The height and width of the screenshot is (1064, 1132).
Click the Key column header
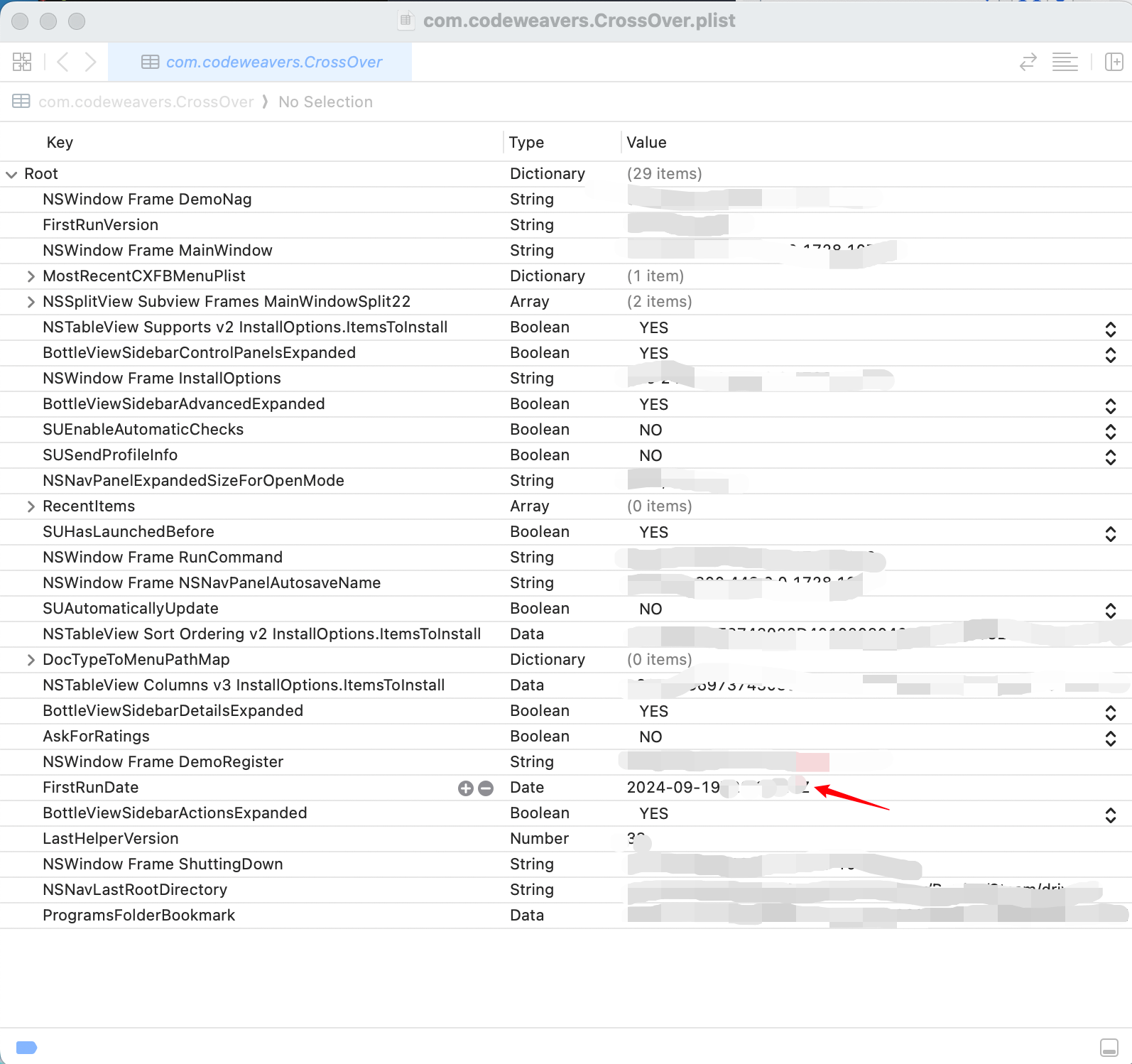[x=60, y=142]
